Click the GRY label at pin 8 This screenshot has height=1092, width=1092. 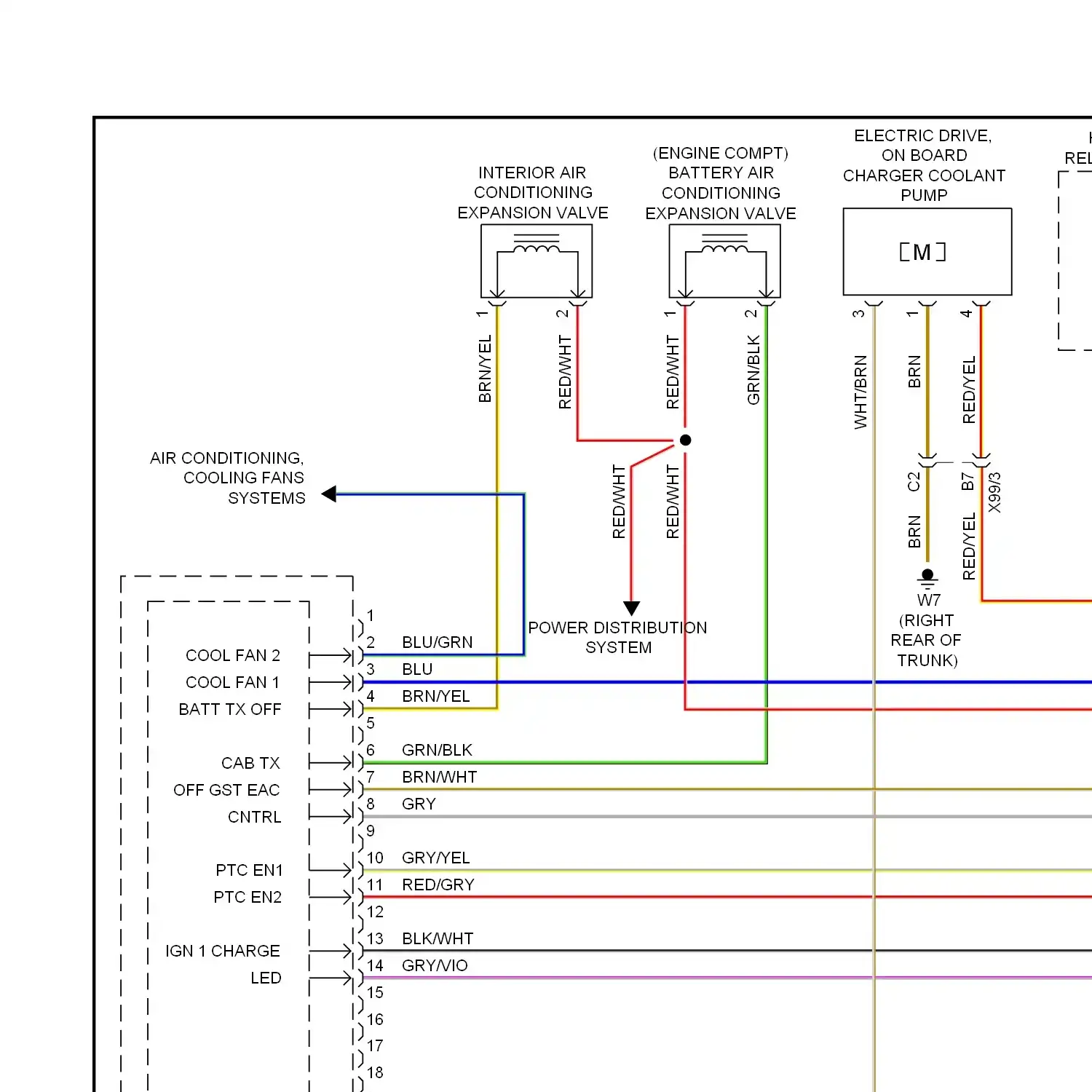point(419,804)
